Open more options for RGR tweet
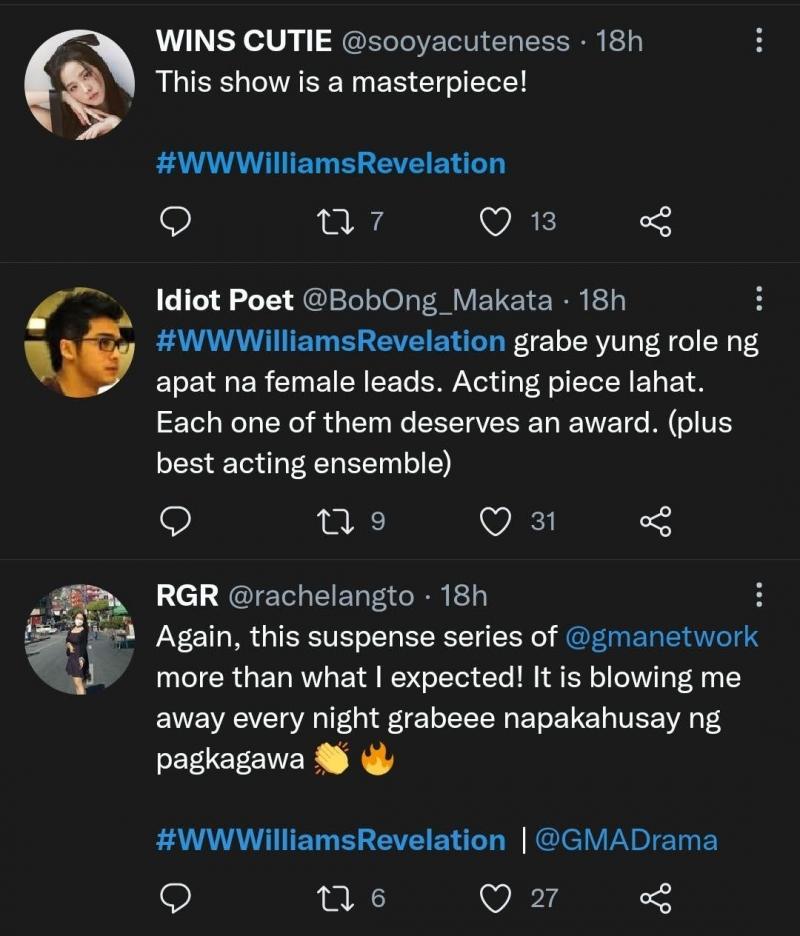This screenshot has width=800, height=936. [758, 596]
